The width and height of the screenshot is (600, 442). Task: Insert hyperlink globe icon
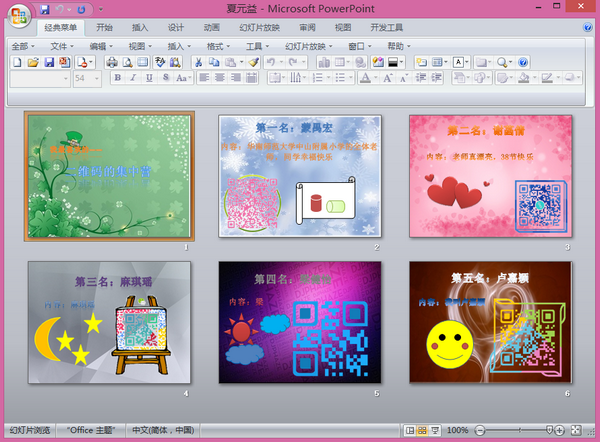[360, 62]
